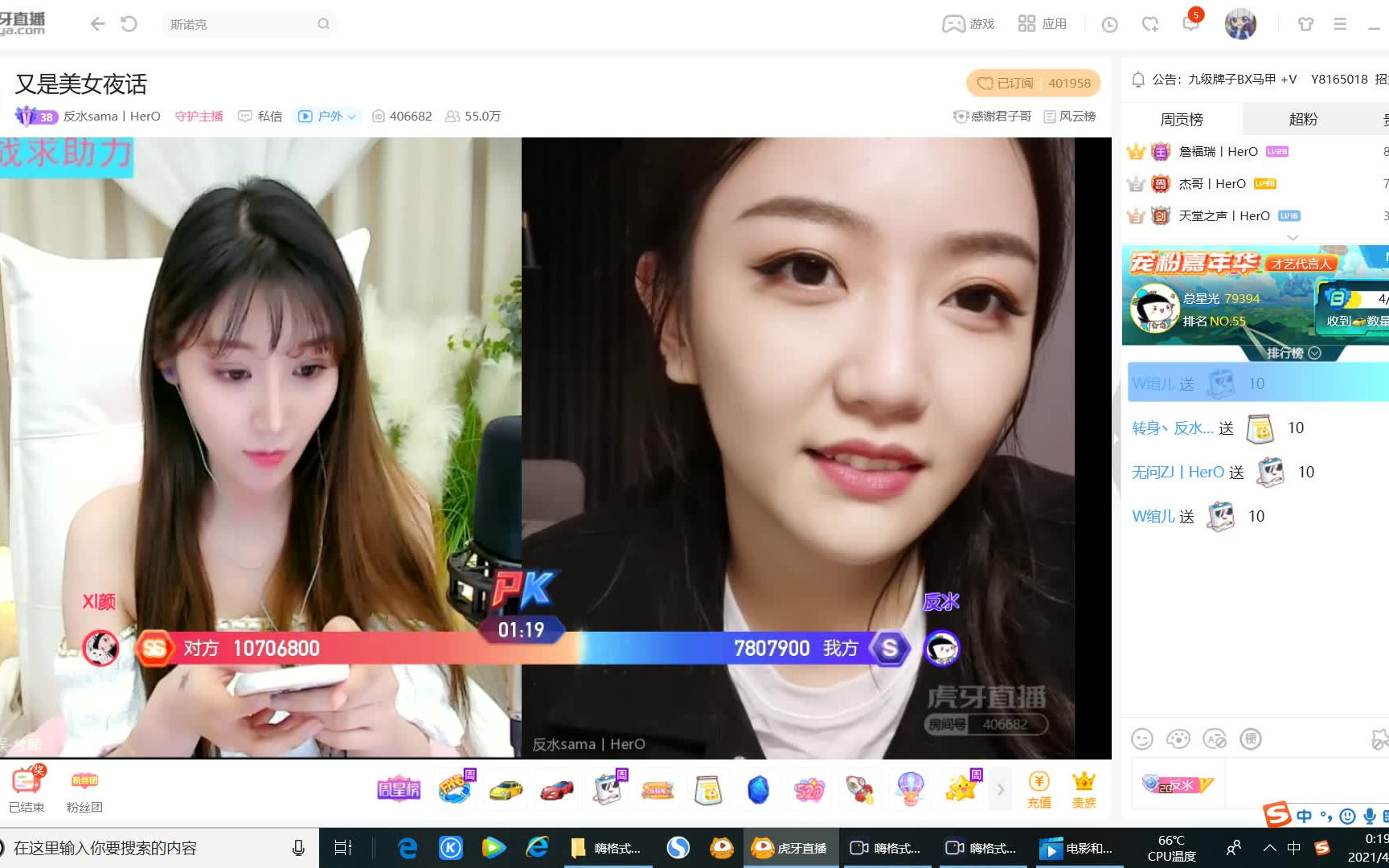This screenshot has height=868, width=1389.
Task: Open the 应用 (apps) panel
Action: click(x=1043, y=23)
